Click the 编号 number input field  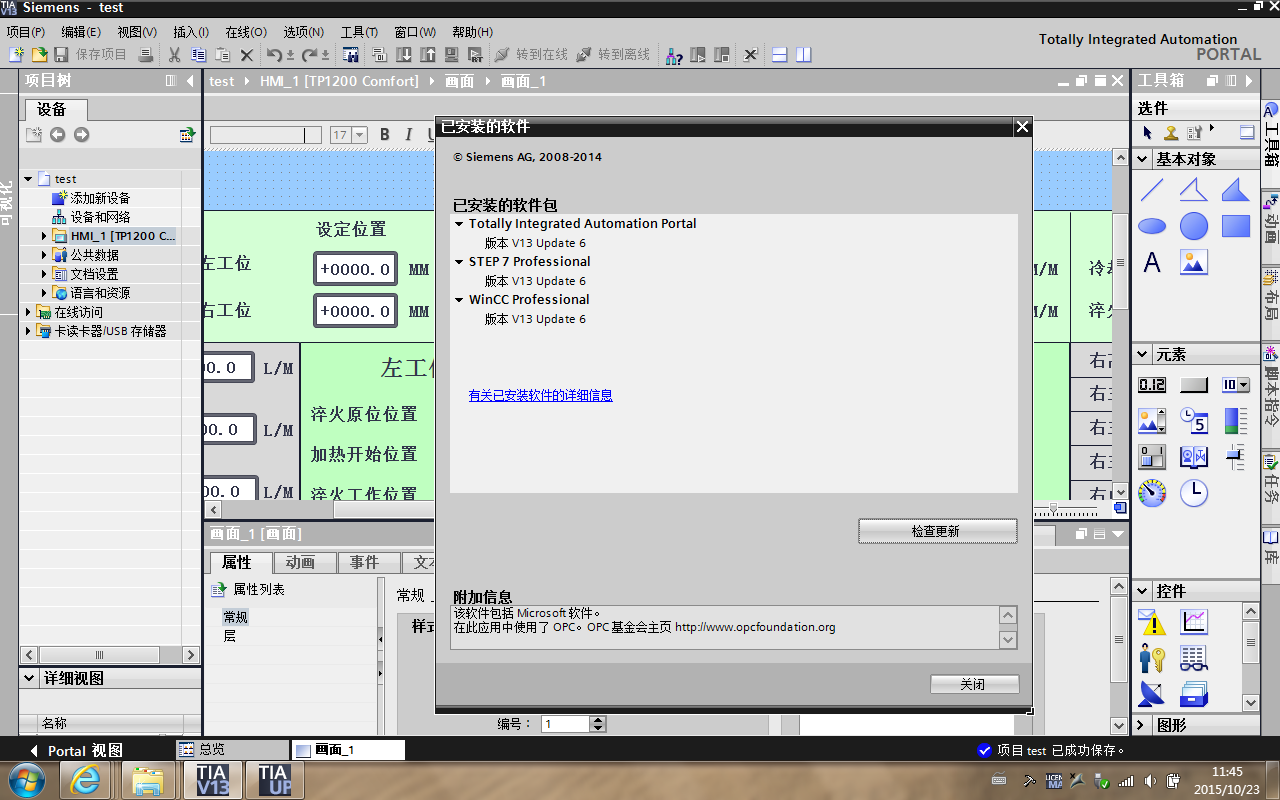pyautogui.click(x=567, y=724)
